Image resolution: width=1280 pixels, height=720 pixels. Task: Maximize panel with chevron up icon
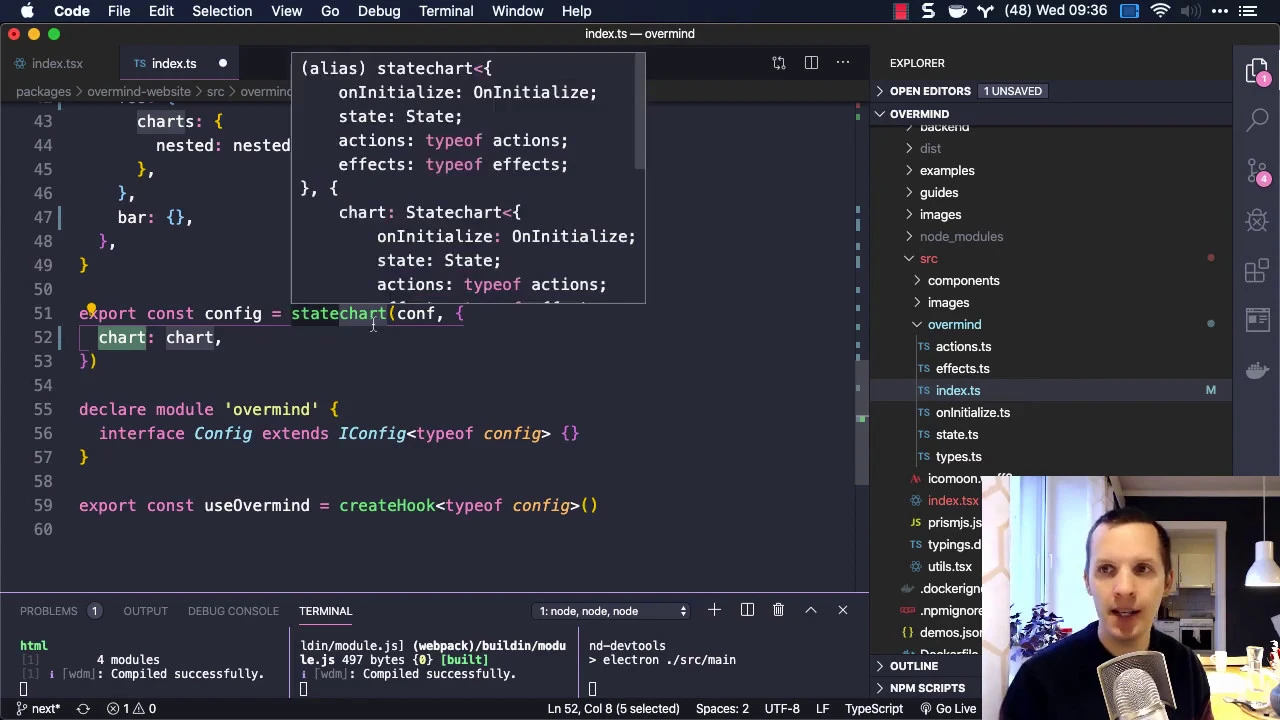click(811, 610)
